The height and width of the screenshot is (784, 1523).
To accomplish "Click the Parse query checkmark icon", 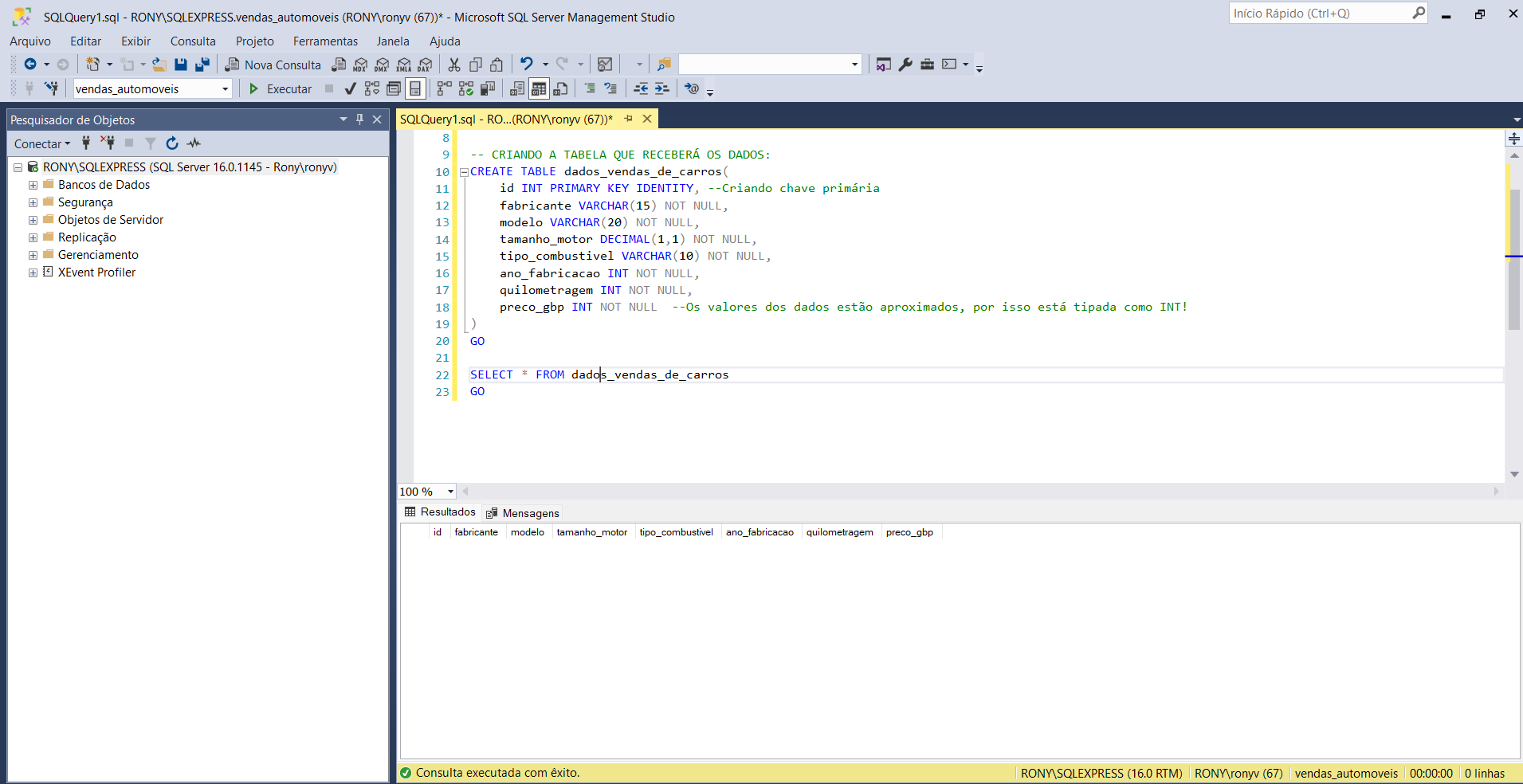I will click(350, 88).
